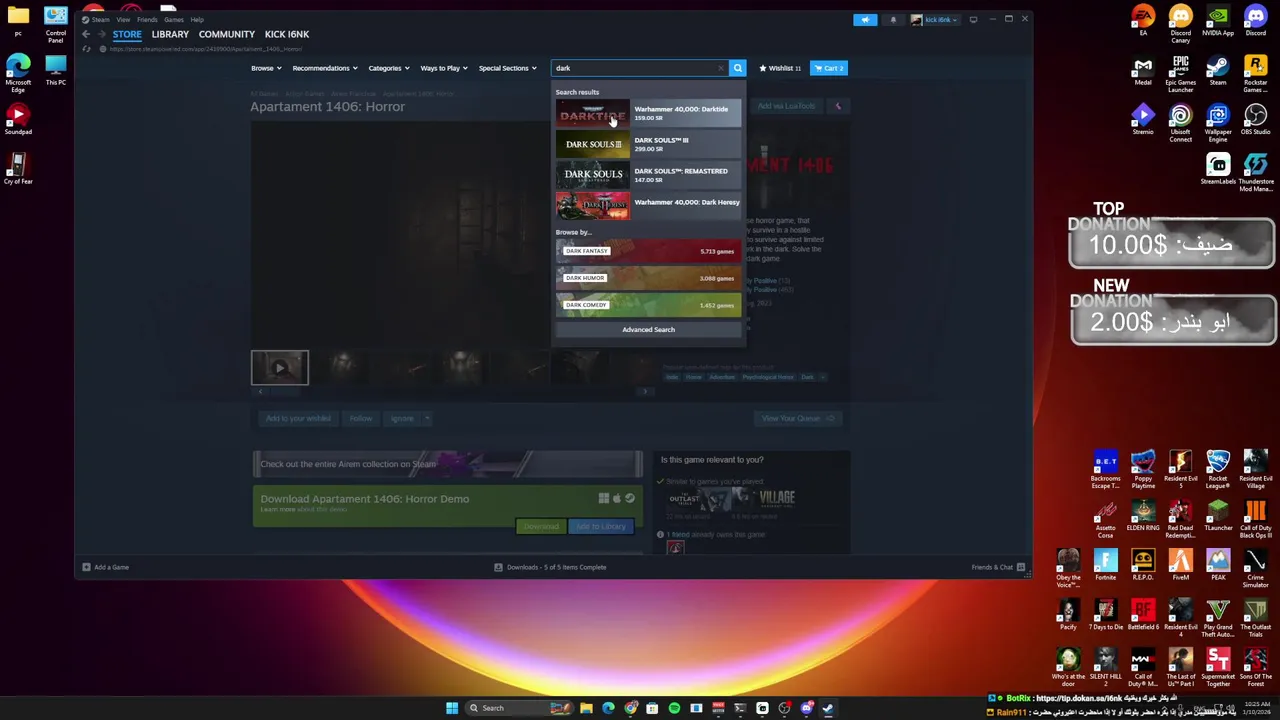This screenshot has width=1280, height=720.
Task: Open Warhammer 40,000: Dark Heresy result
Action: coord(649,206)
